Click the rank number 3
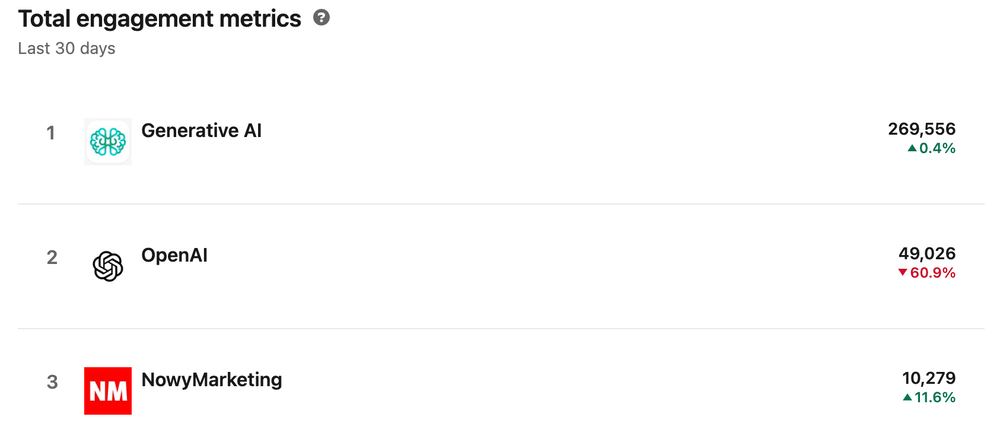The width and height of the screenshot is (1000, 439). coord(52,382)
